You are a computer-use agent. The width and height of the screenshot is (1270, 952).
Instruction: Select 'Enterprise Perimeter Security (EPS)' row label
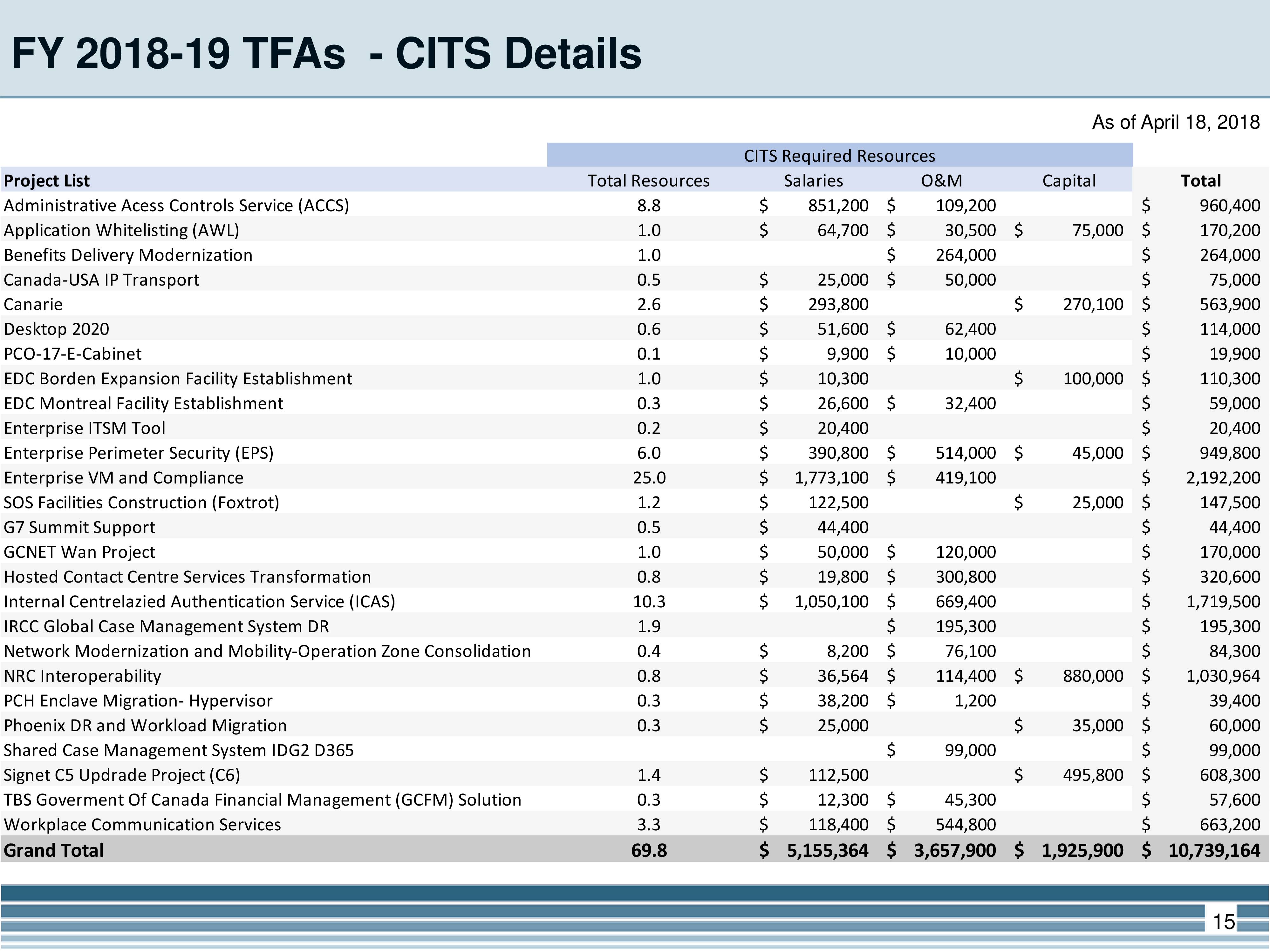pyautogui.click(x=138, y=453)
